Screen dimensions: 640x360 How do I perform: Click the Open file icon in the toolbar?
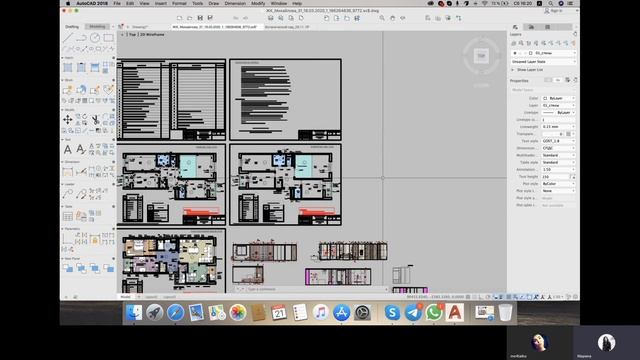point(189,18)
